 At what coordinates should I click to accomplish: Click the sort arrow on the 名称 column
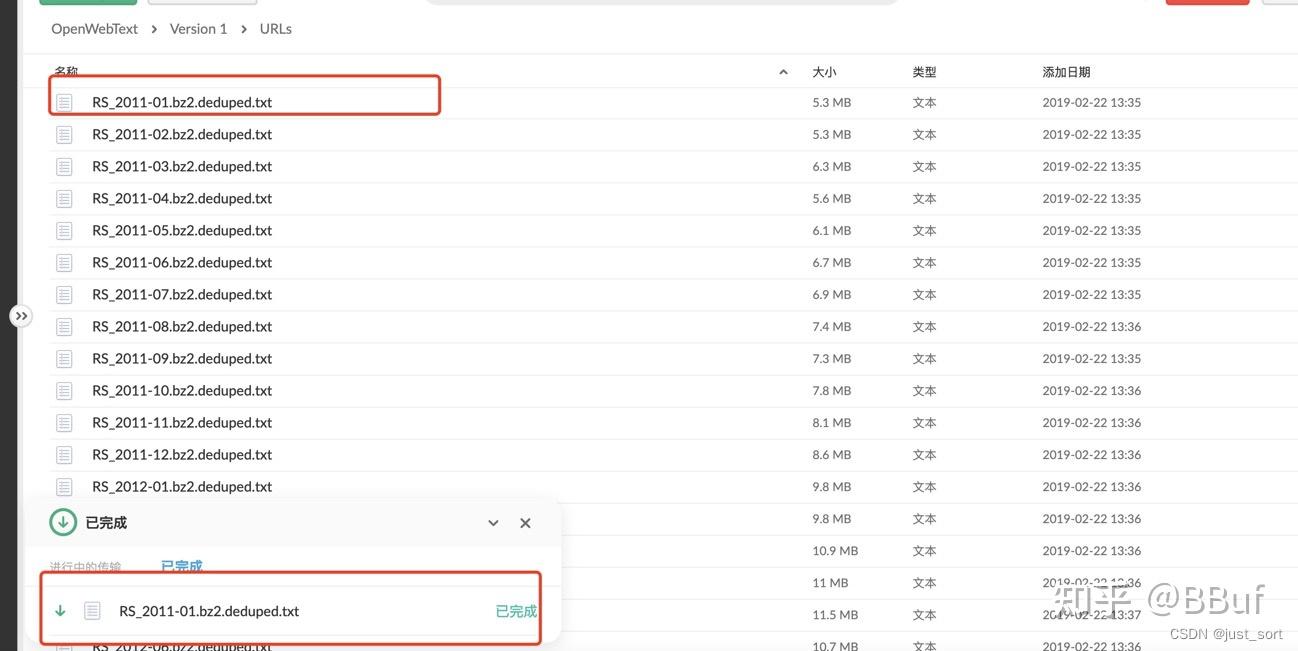tap(783, 71)
